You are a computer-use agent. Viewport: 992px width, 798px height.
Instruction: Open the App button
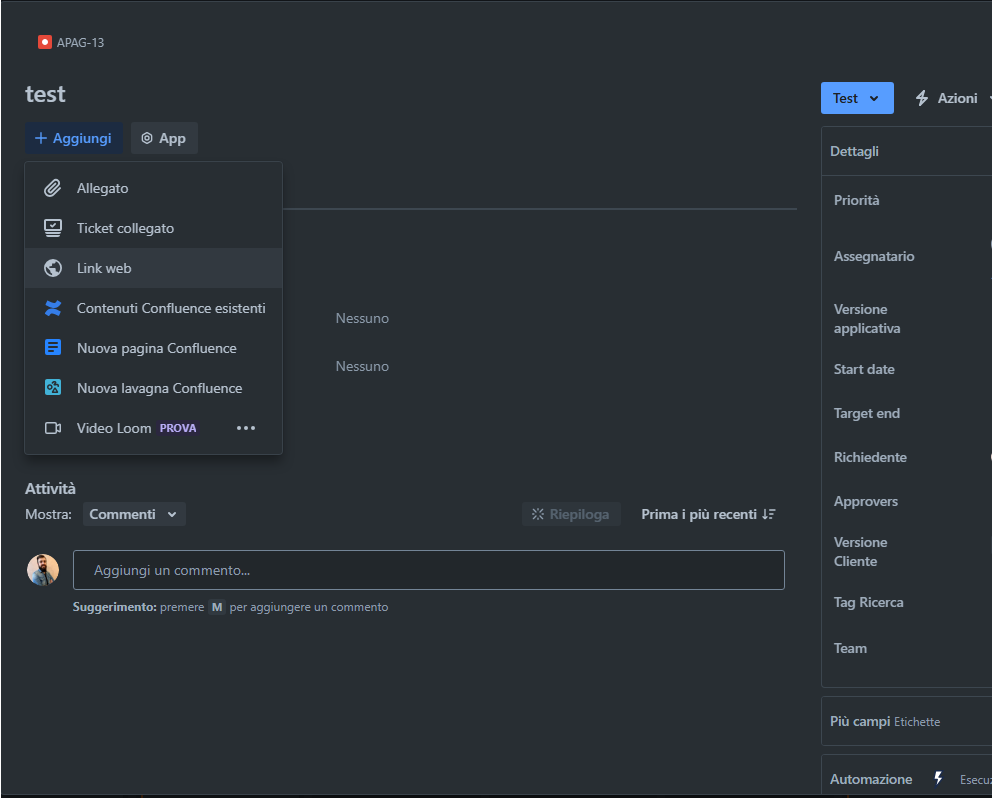click(x=164, y=138)
